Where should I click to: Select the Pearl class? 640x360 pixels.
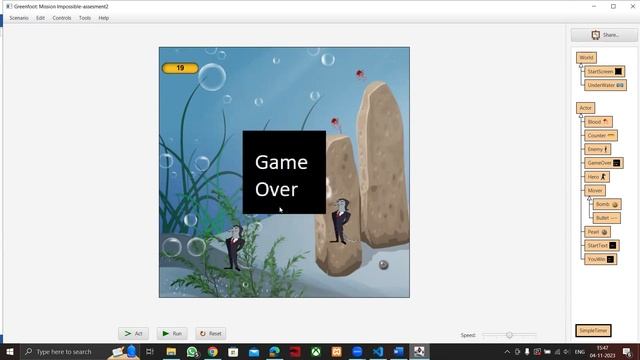click(x=597, y=232)
